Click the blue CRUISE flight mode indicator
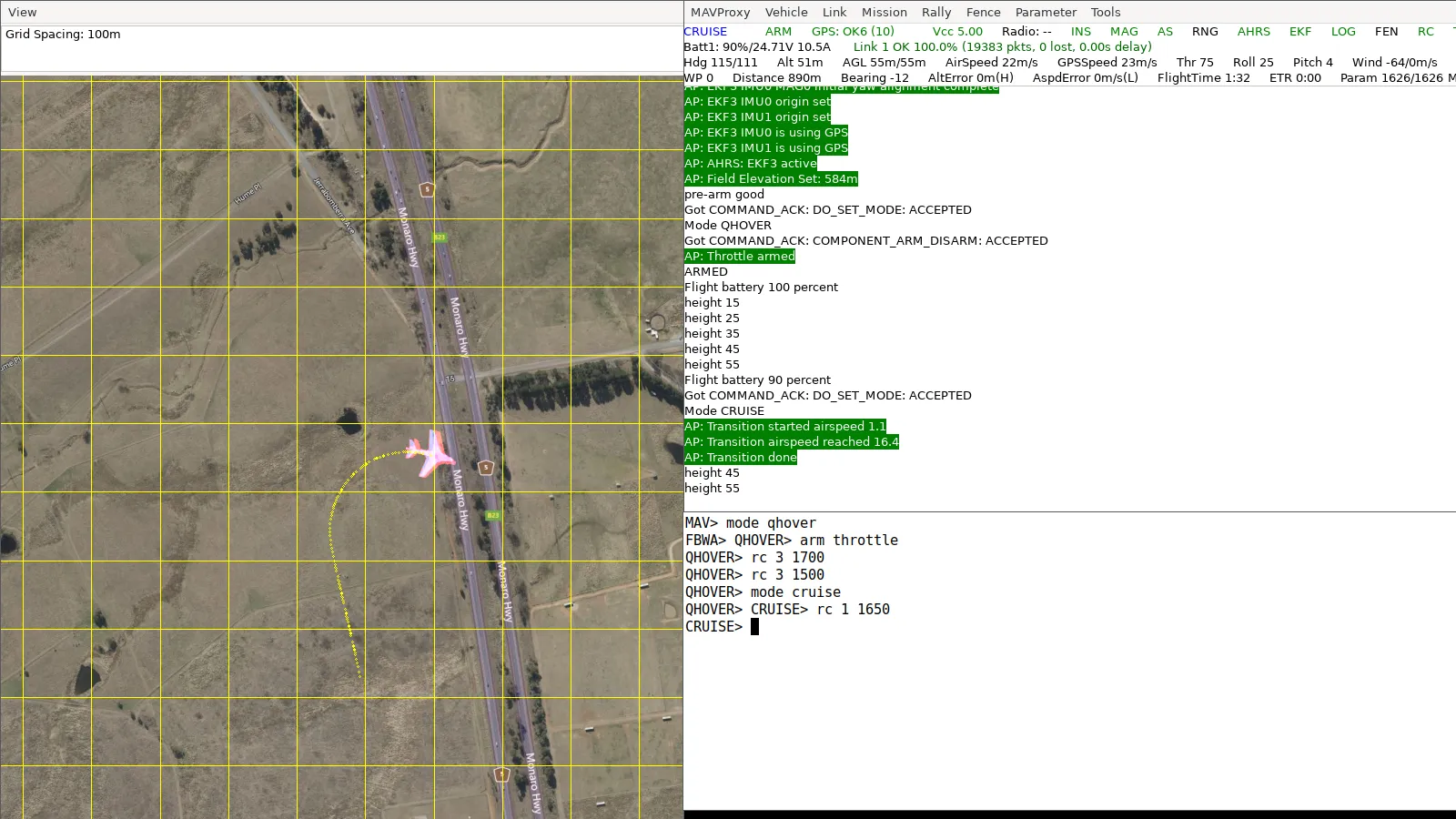 pyautogui.click(x=705, y=31)
